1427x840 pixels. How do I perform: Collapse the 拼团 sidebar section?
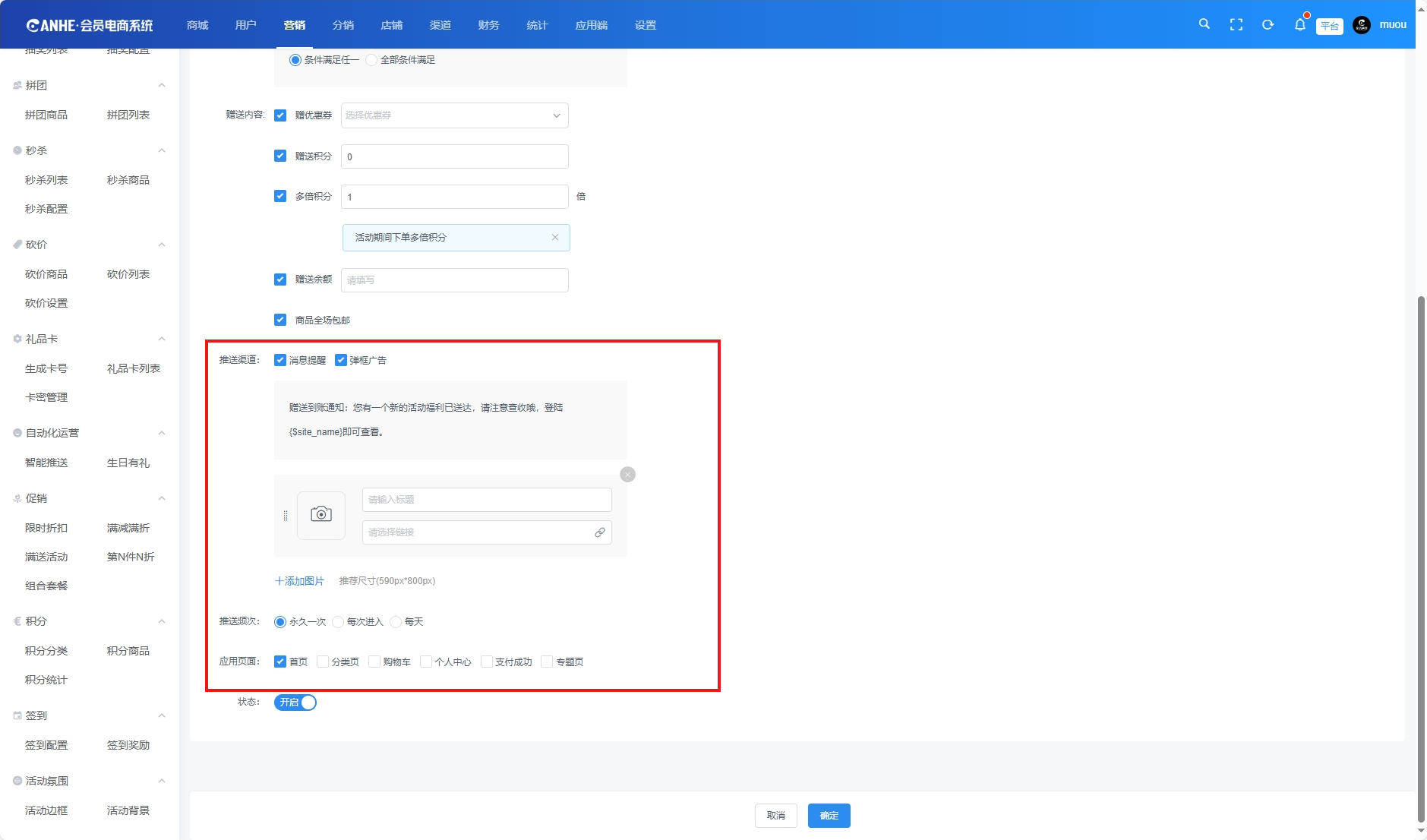tap(162, 85)
